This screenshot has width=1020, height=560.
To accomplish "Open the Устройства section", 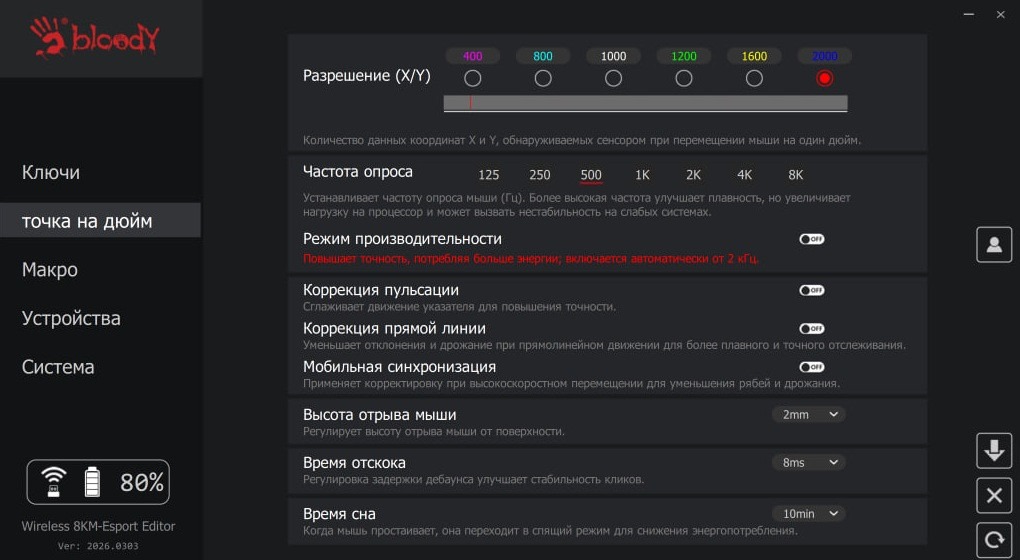I will point(71,318).
